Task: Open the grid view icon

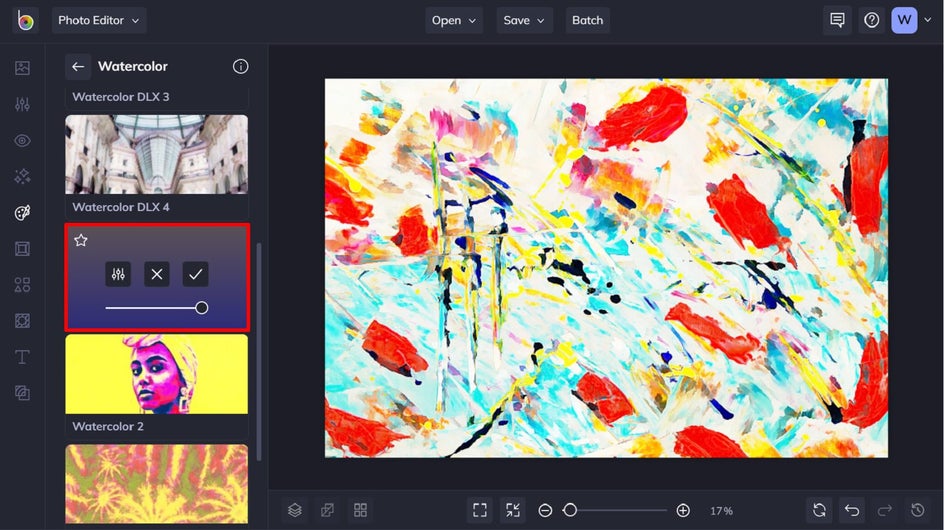Action: pyautogui.click(x=361, y=511)
